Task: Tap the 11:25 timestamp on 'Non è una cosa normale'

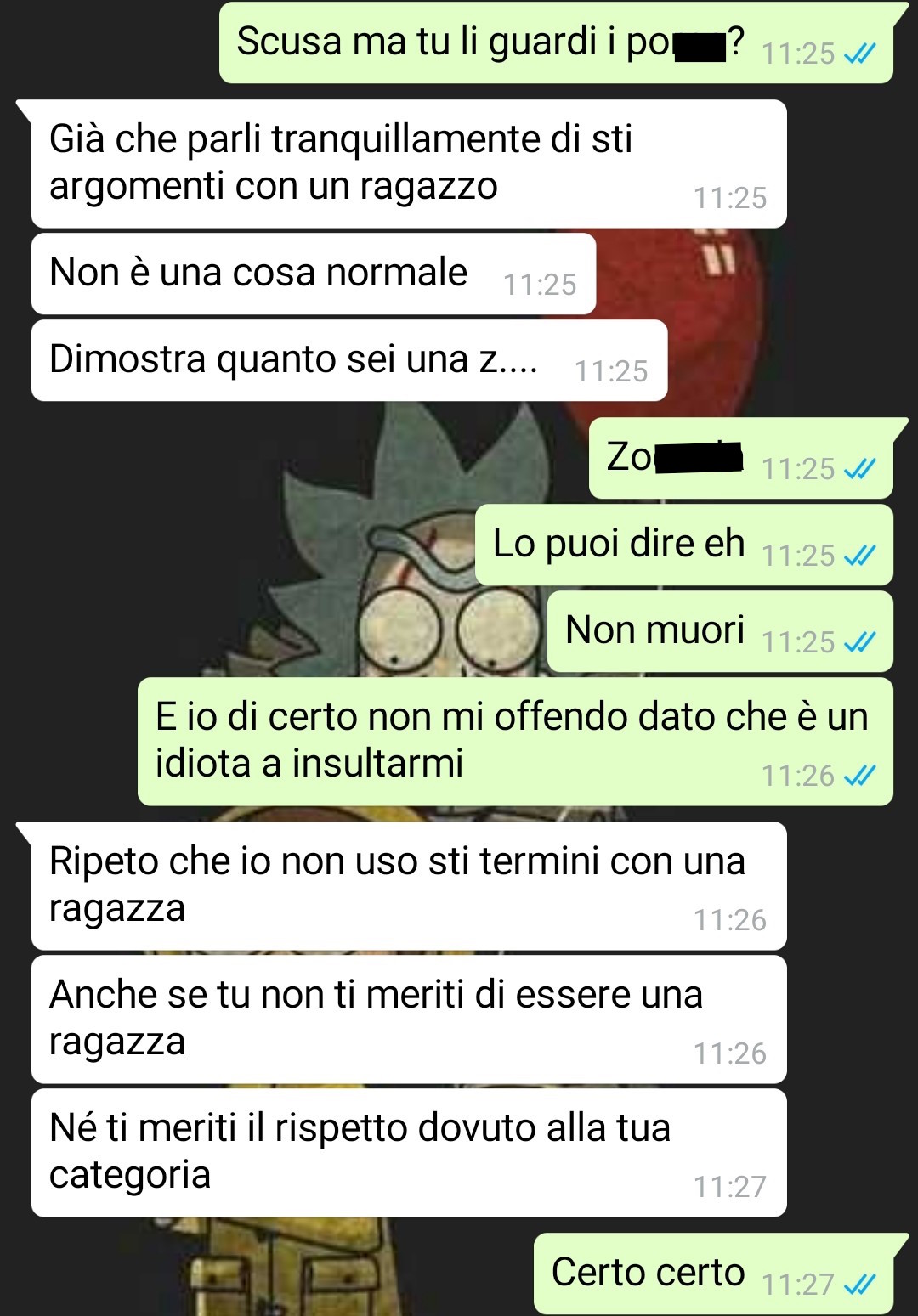Action: pyautogui.click(x=540, y=285)
